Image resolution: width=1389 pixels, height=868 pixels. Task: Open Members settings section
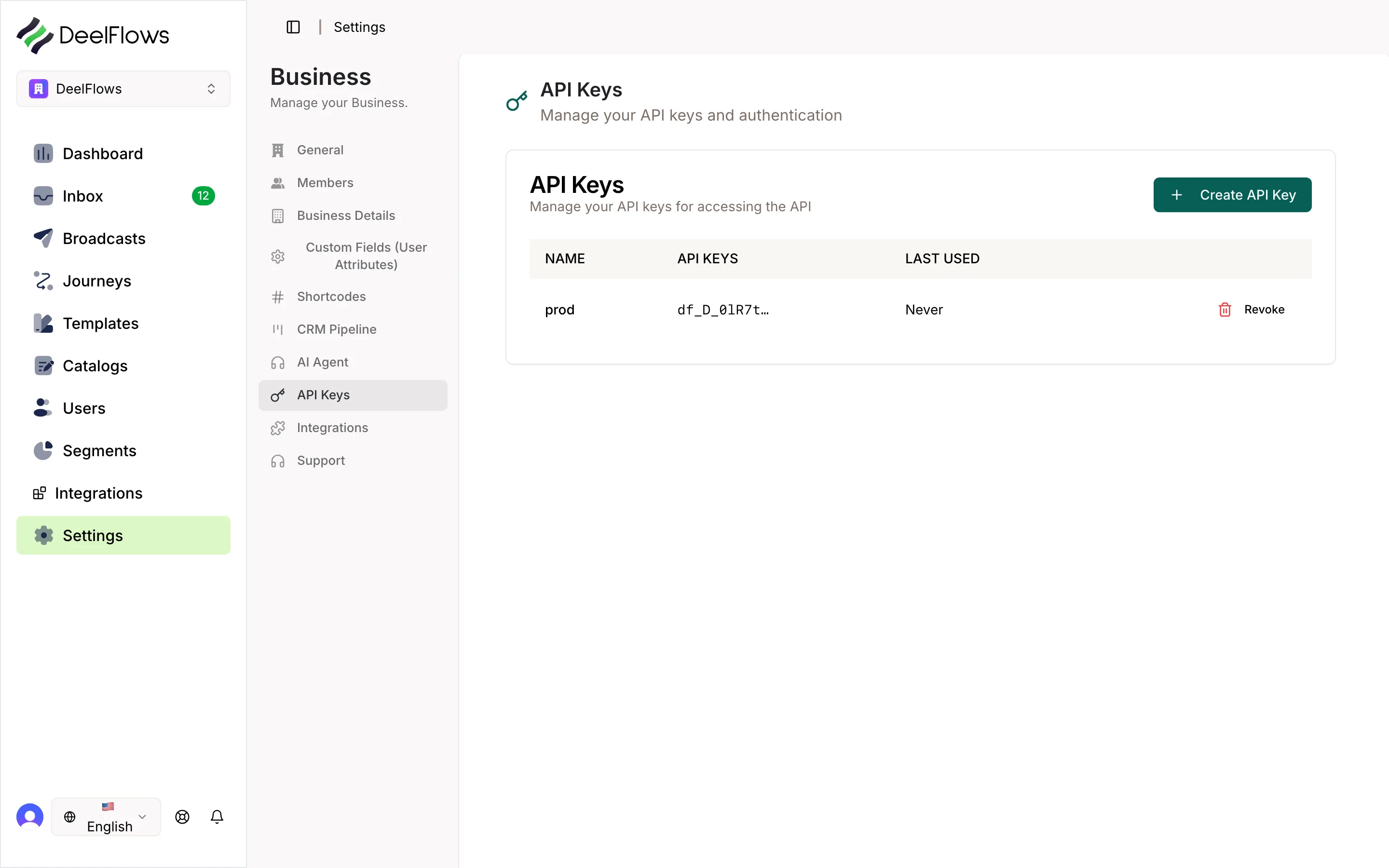coord(353,183)
